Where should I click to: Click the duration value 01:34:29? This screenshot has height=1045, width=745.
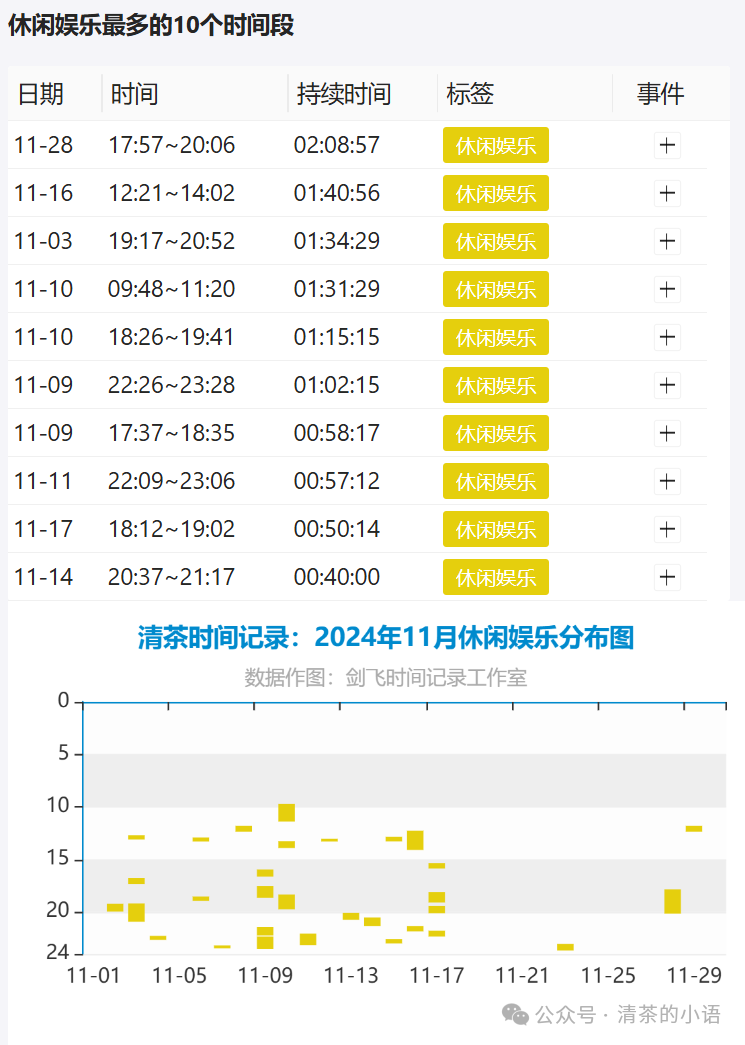point(337,241)
